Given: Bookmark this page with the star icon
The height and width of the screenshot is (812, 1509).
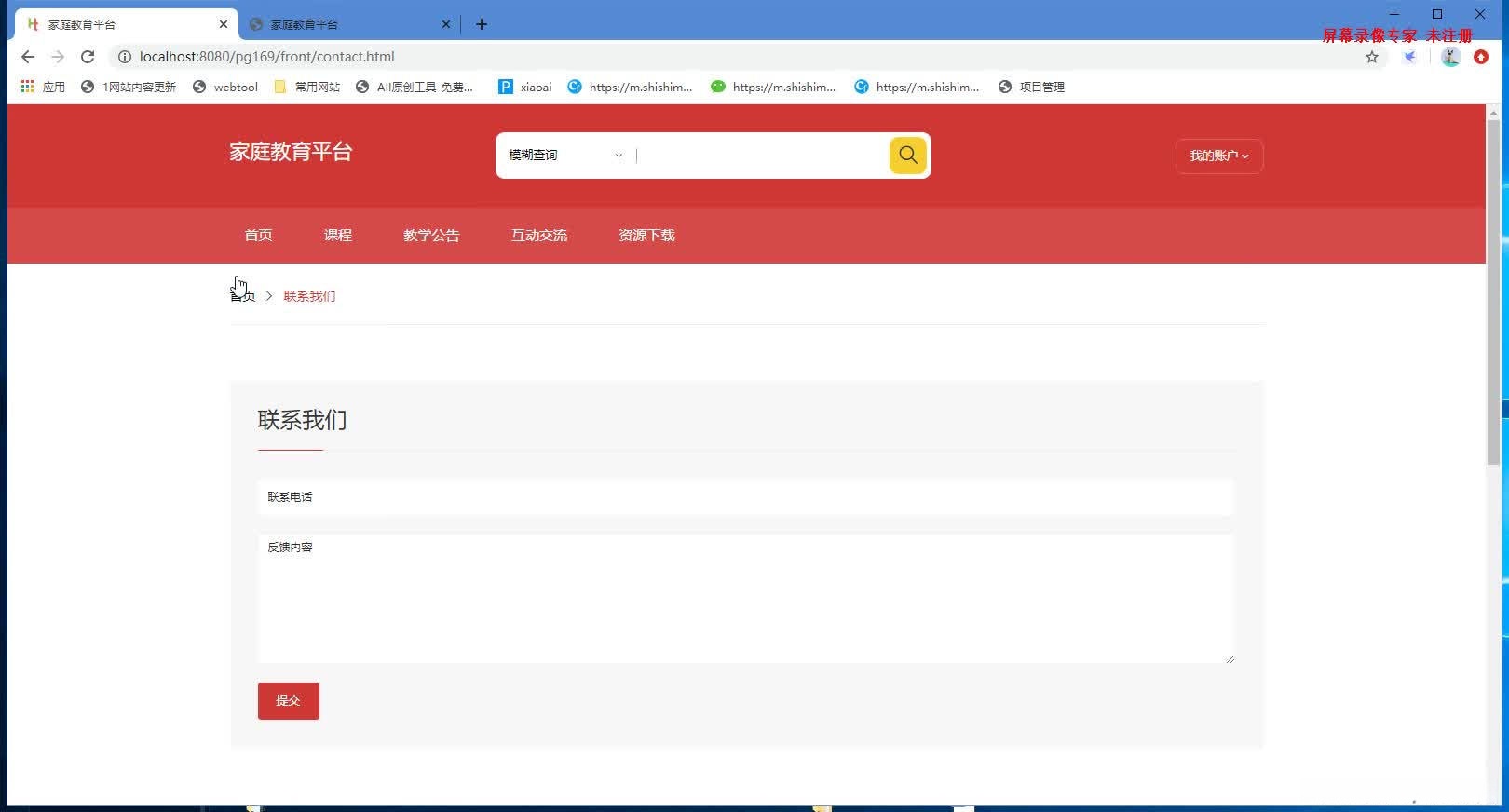Looking at the screenshot, I should click(x=1372, y=57).
